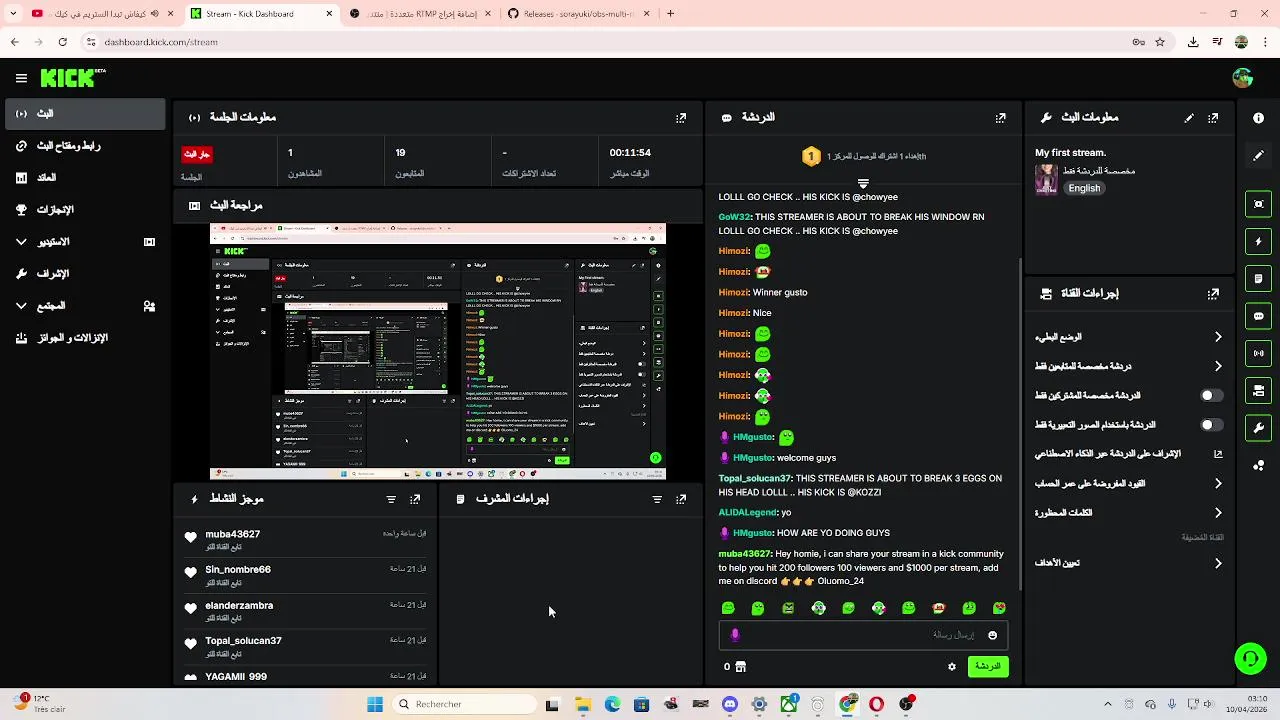Open the green support headset button

(x=1250, y=658)
